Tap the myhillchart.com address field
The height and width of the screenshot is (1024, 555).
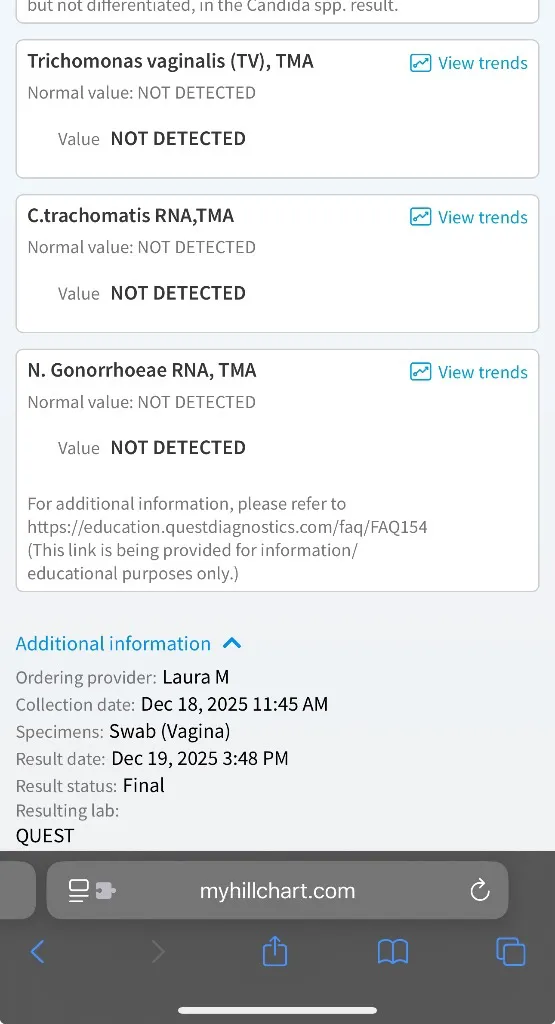[x=278, y=890]
